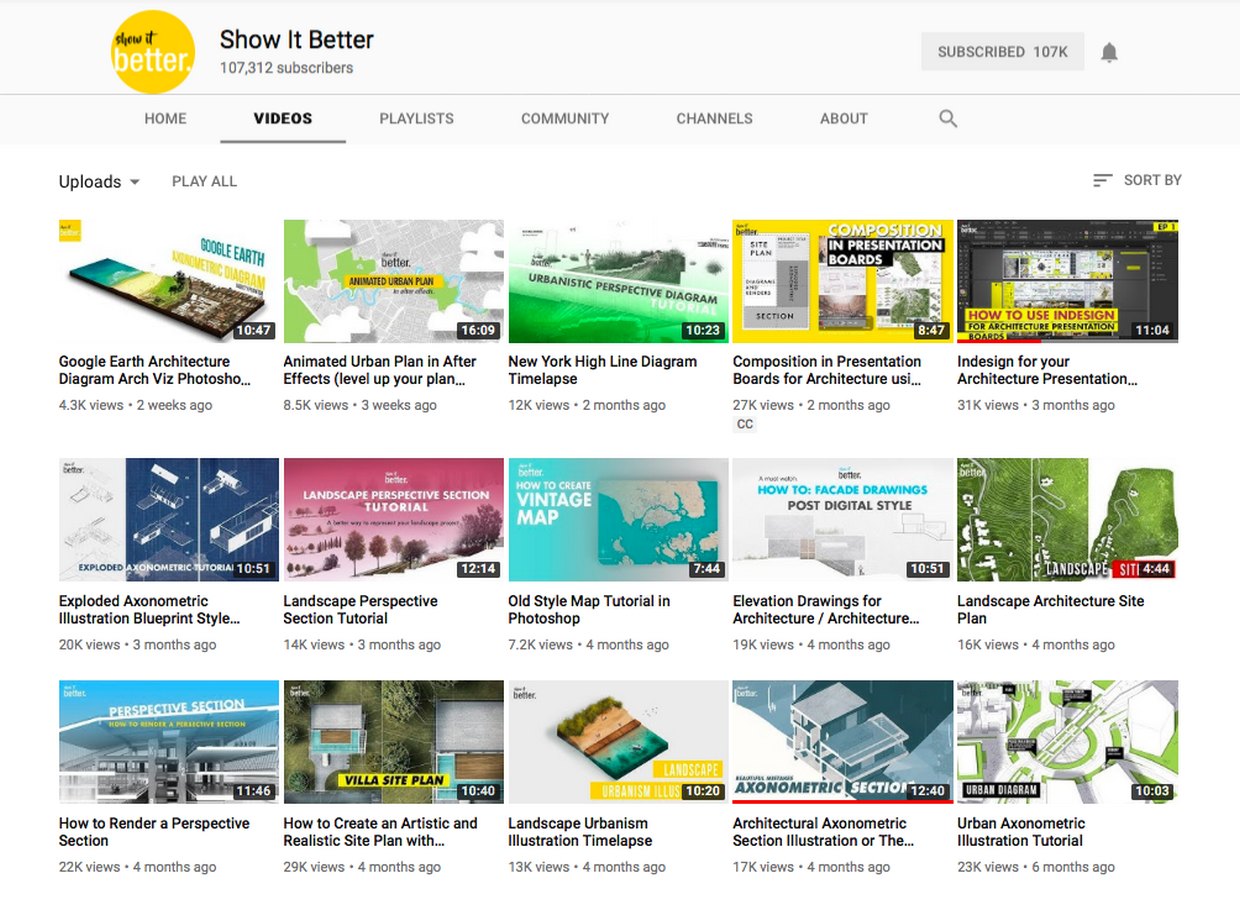Open Urbanistic Perspective Diagram thumbnail
The height and width of the screenshot is (900, 1240).
click(x=618, y=281)
